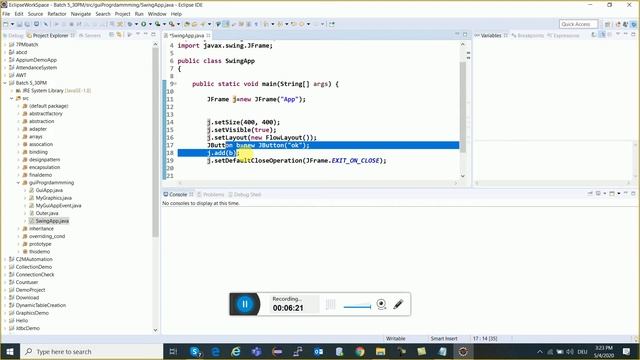Open the Run button dropdown arrow
This screenshot has width=640, height=360.
click(150, 24)
